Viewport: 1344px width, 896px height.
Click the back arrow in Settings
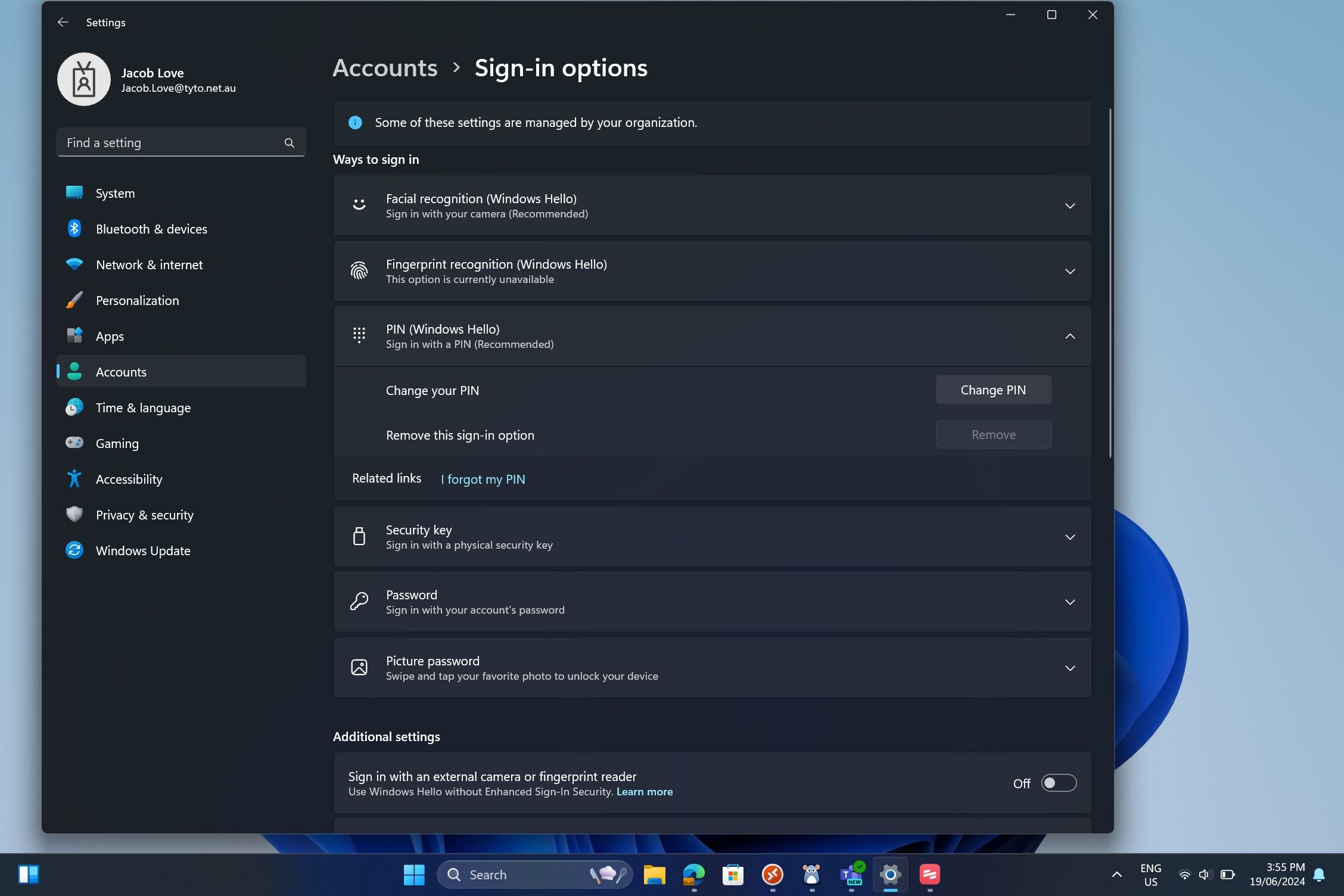[63, 22]
